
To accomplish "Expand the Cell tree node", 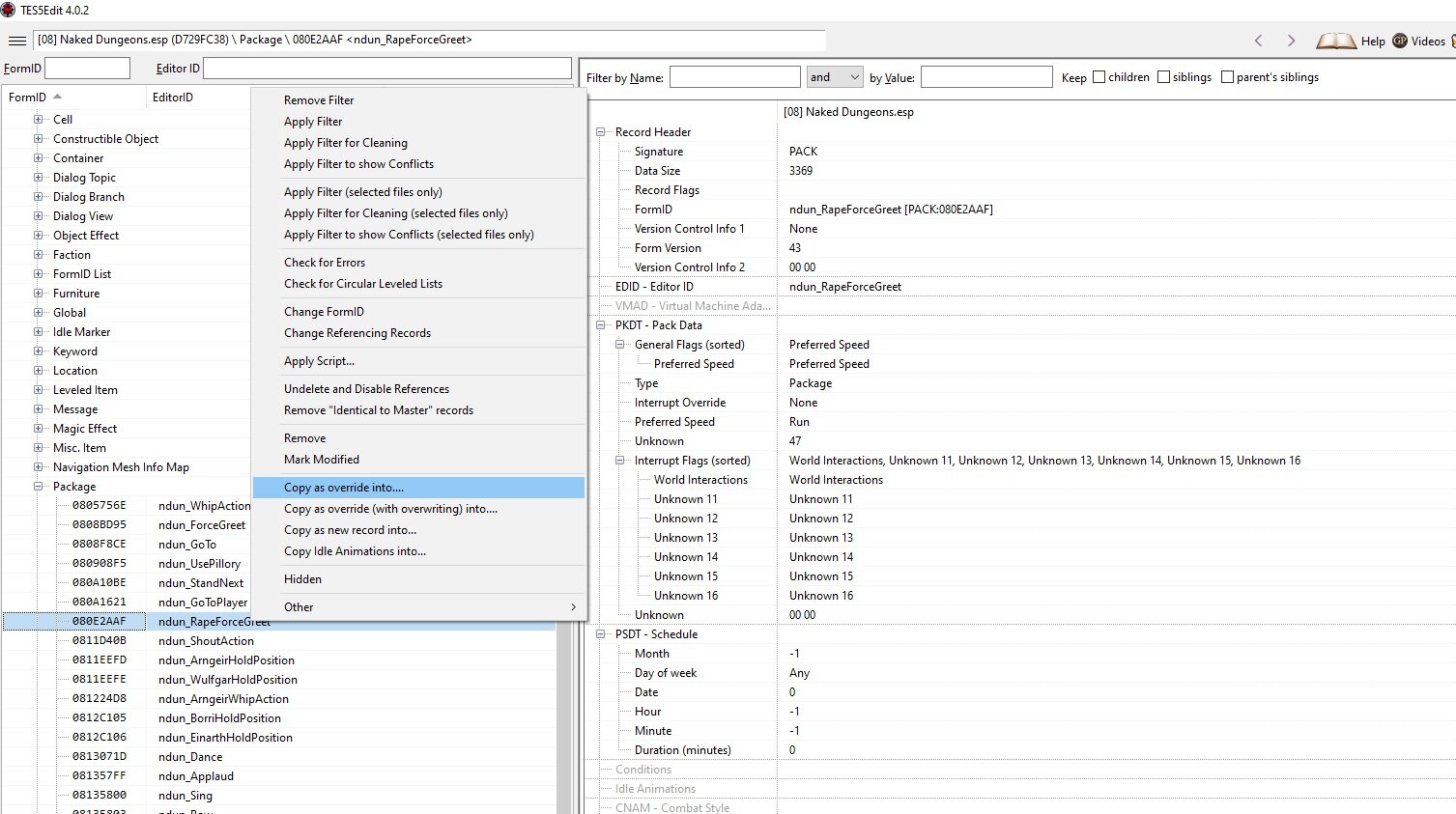I will pos(39,120).
